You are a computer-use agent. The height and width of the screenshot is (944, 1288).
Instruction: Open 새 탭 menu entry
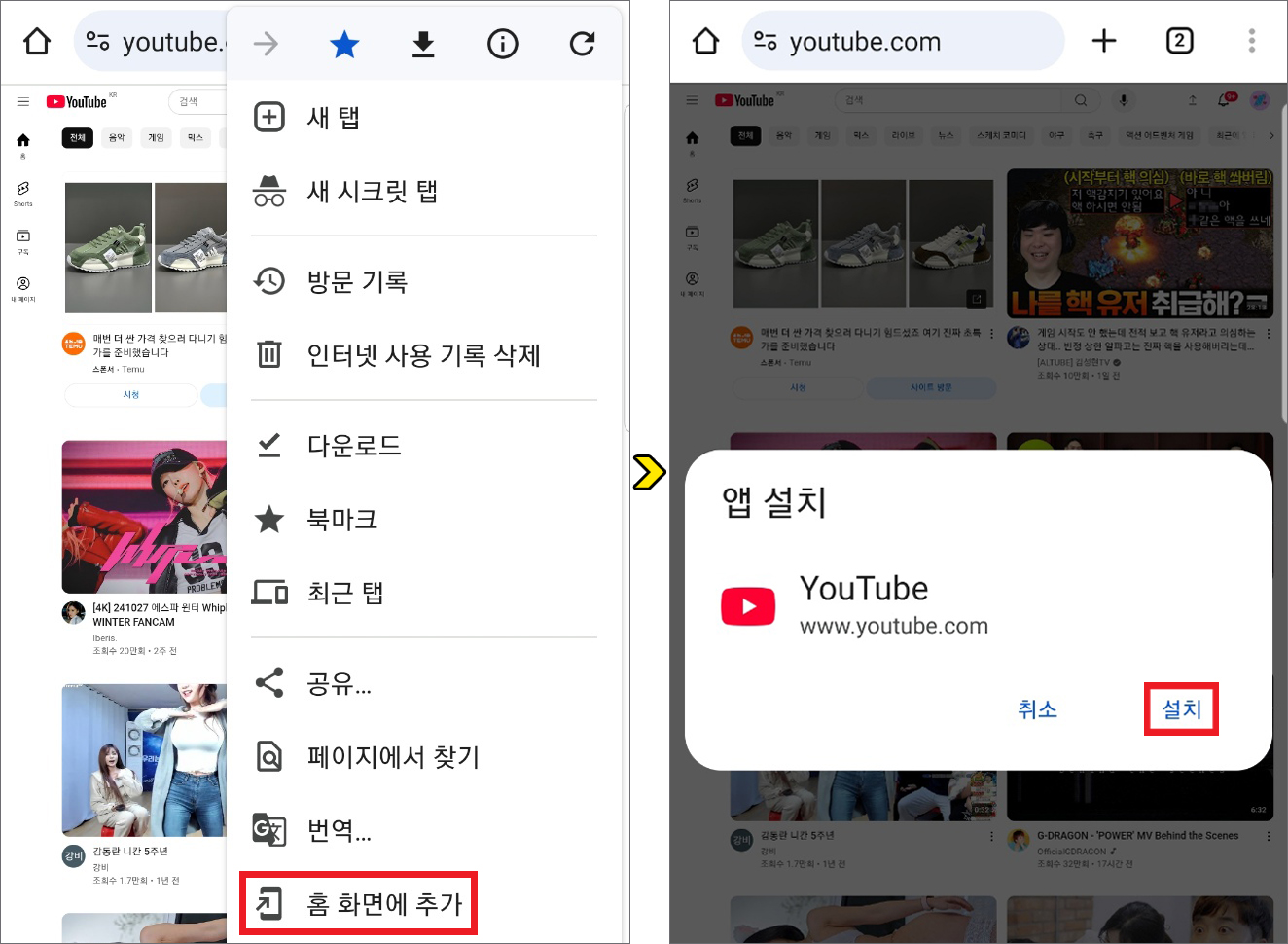424,118
